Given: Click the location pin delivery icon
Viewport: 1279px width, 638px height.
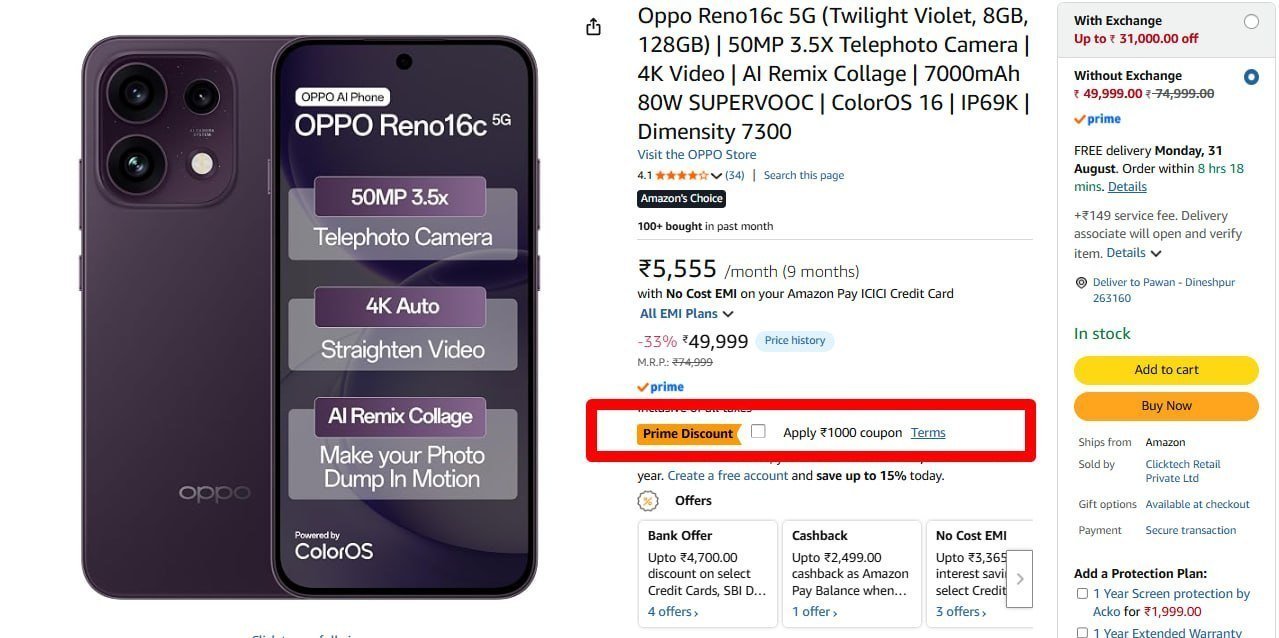Looking at the screenshot, I should (1080, 283).
